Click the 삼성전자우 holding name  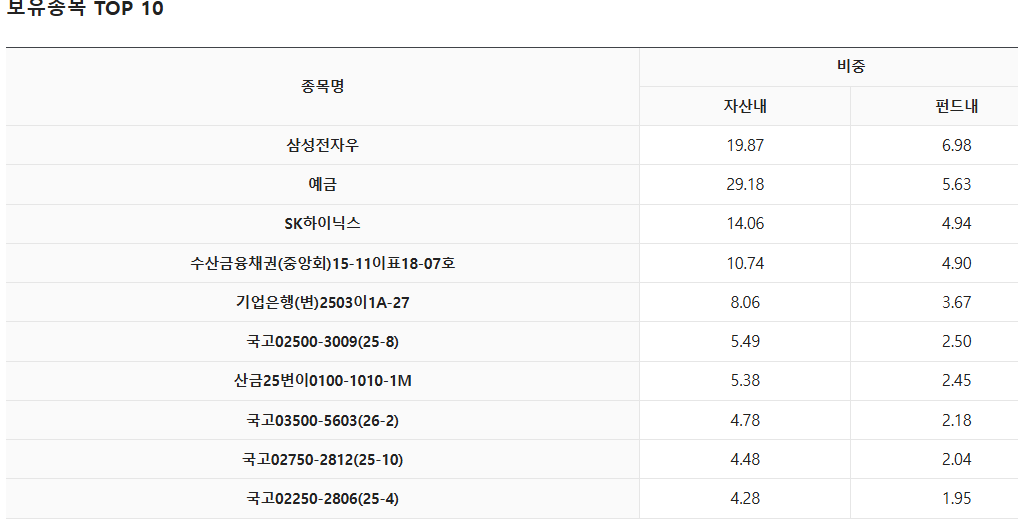(323, 145)
